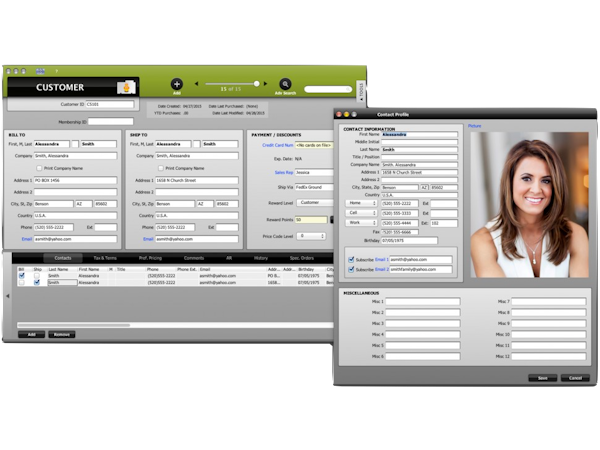Open the Tools side tab
600x450 pixels.
(360, 91)
